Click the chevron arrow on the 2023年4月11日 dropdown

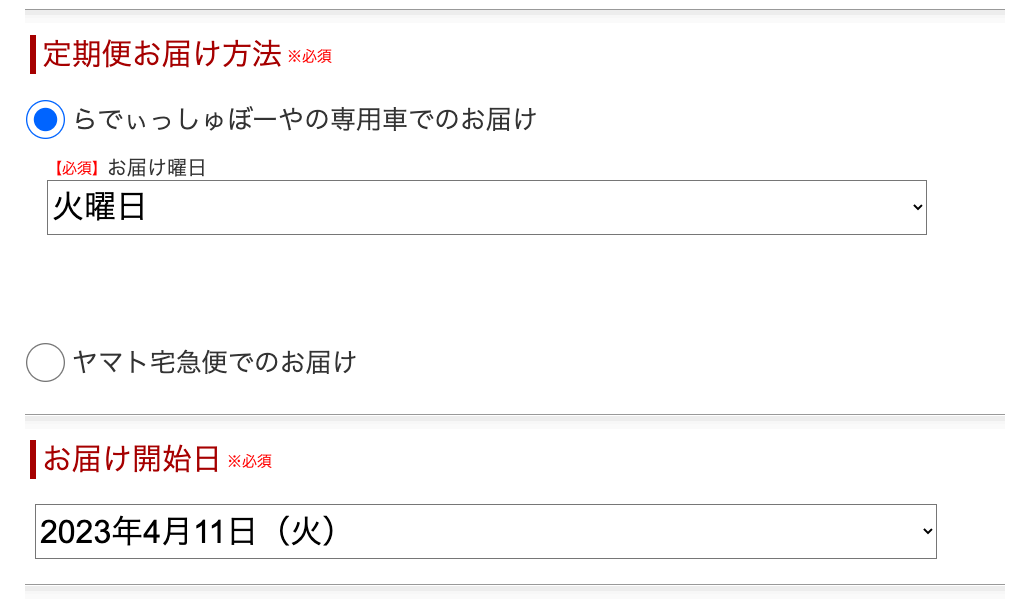point(927,531)
